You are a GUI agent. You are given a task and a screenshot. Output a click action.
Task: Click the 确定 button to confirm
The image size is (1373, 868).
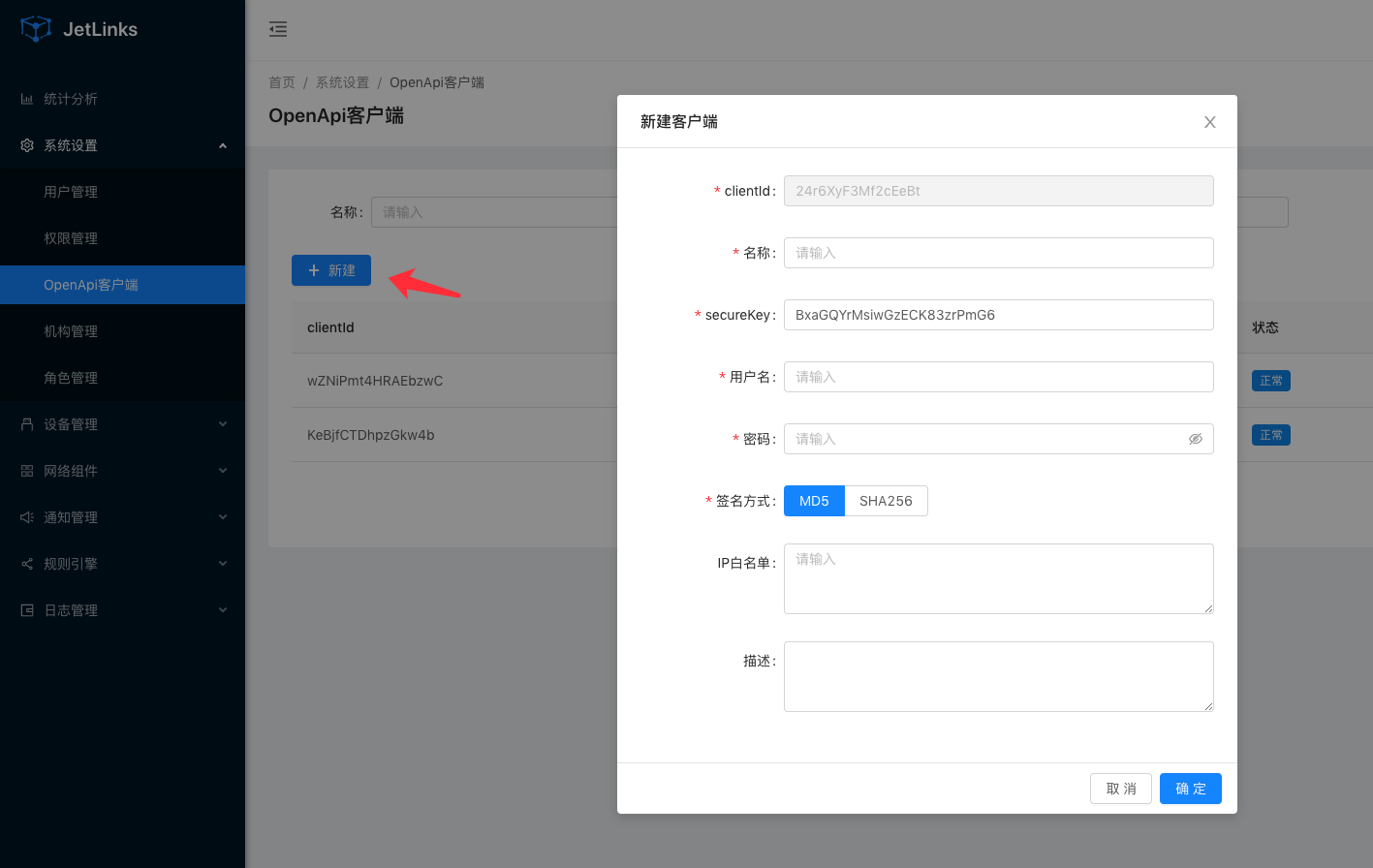point(1190,789)
